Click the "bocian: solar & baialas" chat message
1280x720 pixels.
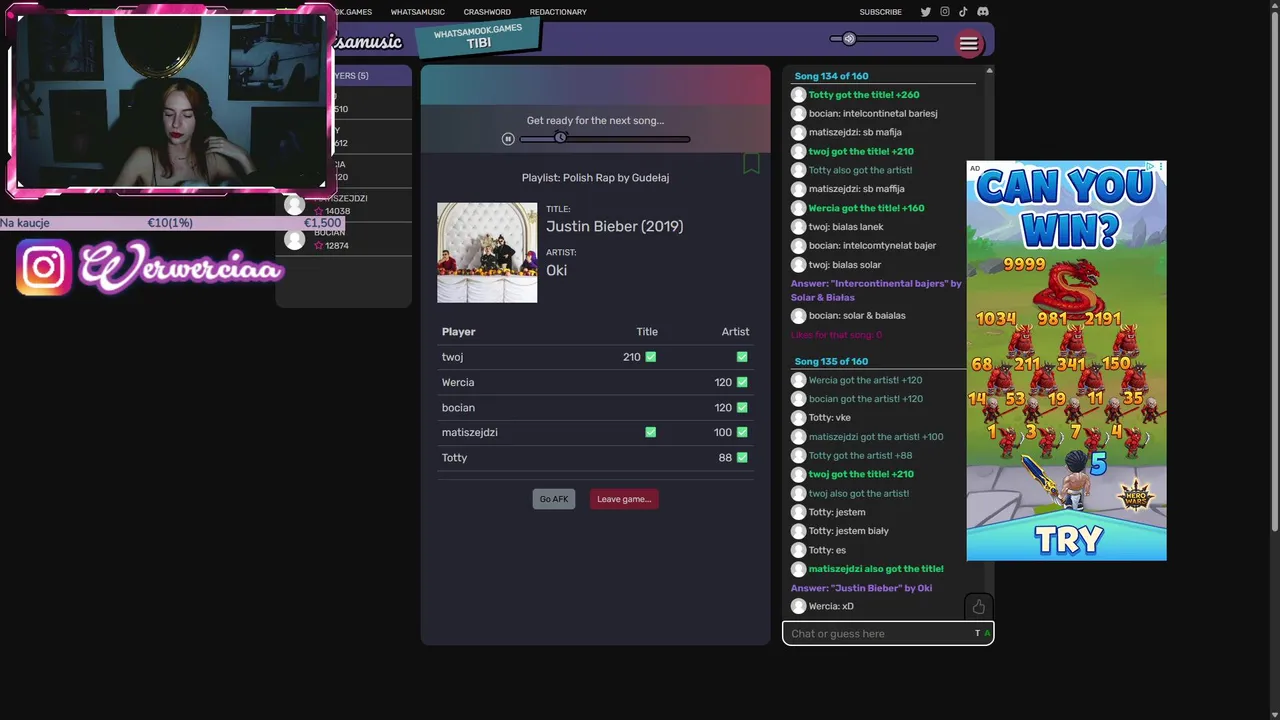coord(857,316)
